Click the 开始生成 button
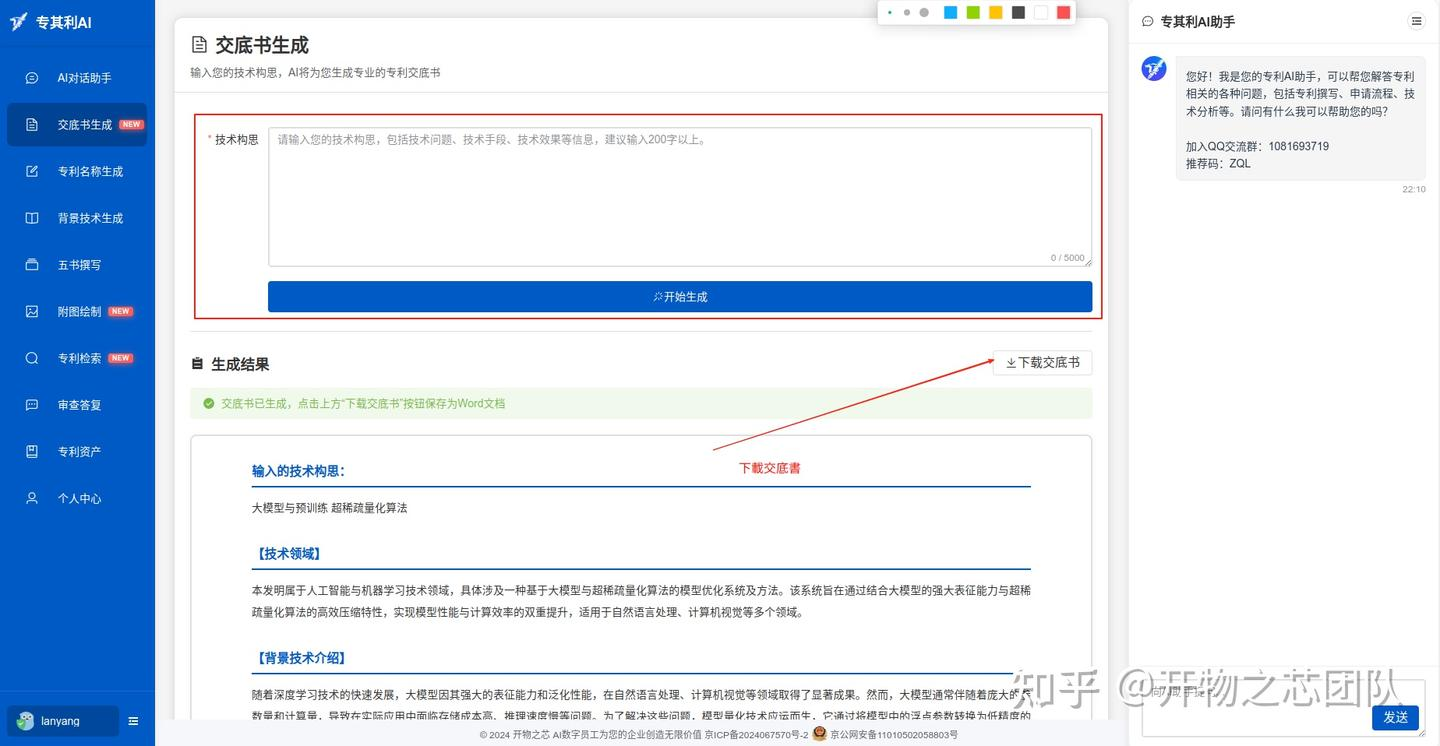This screenshot has height=746, width=1440. (680, 297)
